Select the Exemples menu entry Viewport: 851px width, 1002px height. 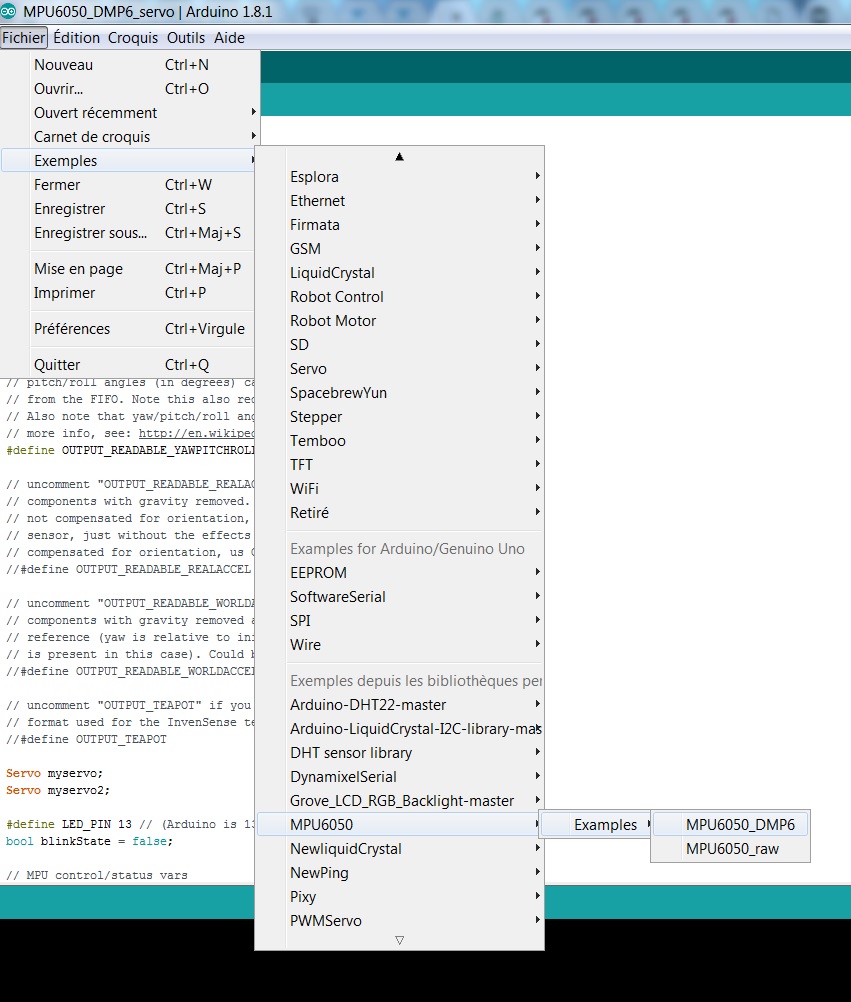tap(129, 160)
